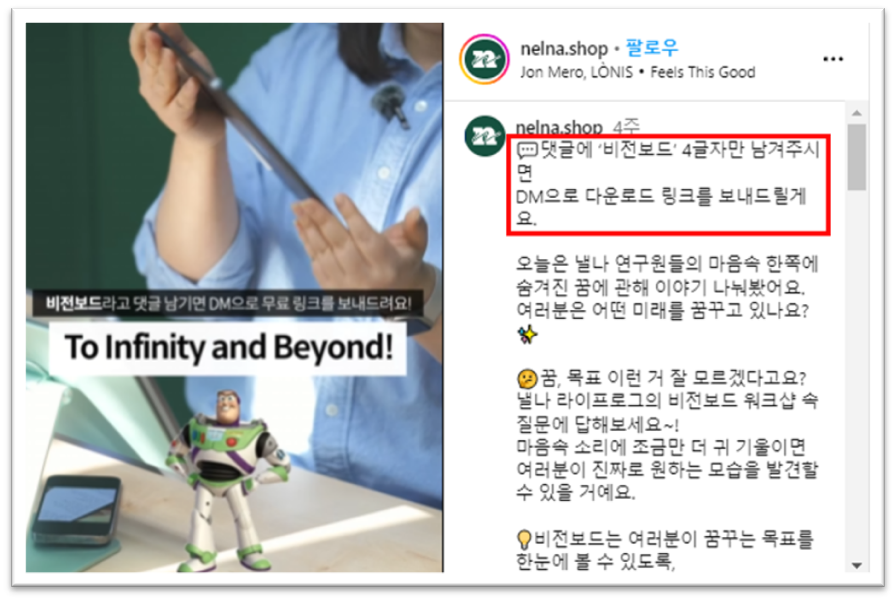Click the sparkles emoji in the caption
The height and width of the screenshot is (601, 896).
(x=527, y=334)
